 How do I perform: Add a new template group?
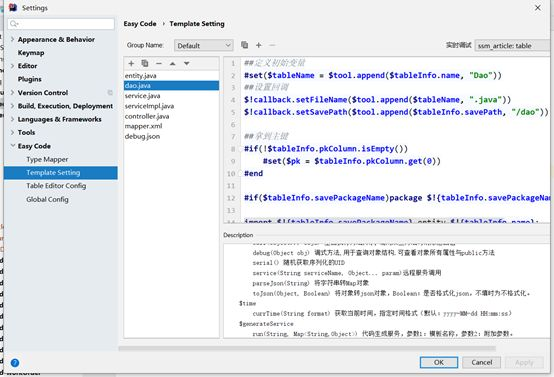(259, 45)
